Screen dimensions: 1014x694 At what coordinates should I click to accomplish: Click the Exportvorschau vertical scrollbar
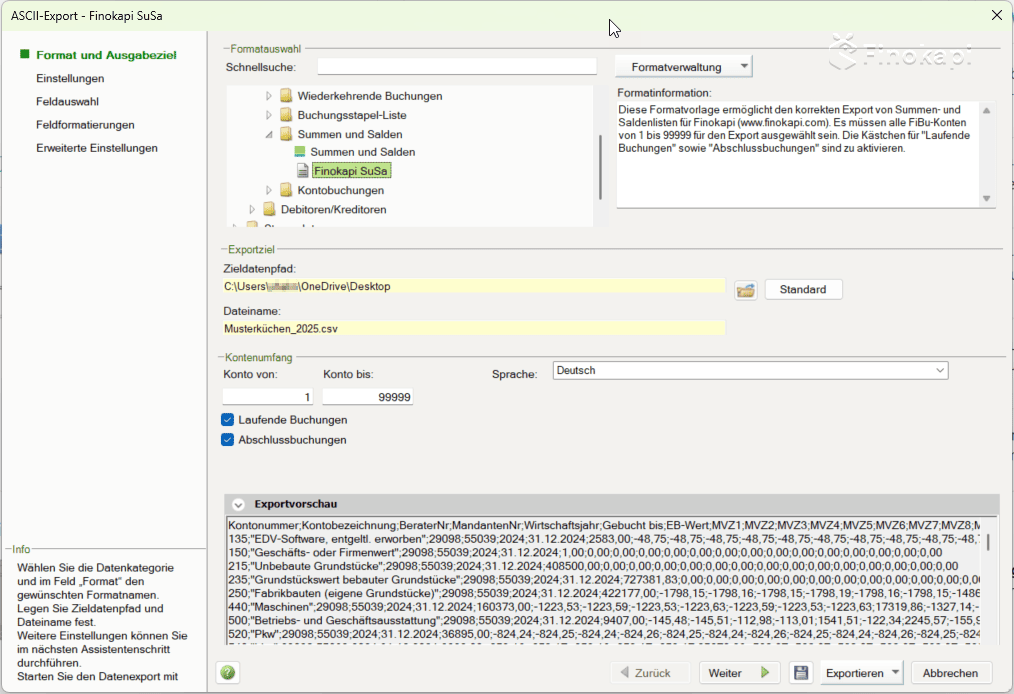(x=987, y=542)
